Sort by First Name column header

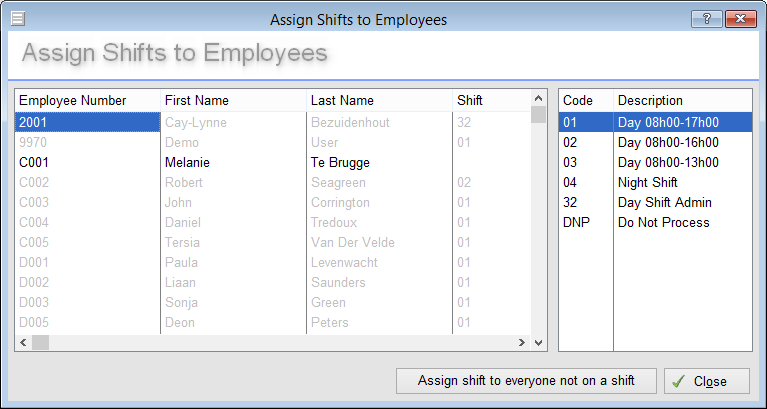[x=232, y=101]
